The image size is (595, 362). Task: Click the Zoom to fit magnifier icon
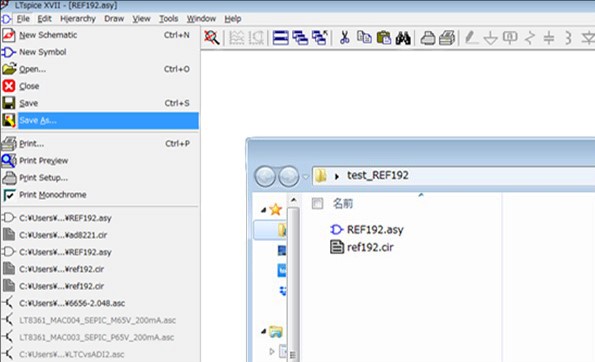point(211,38)
